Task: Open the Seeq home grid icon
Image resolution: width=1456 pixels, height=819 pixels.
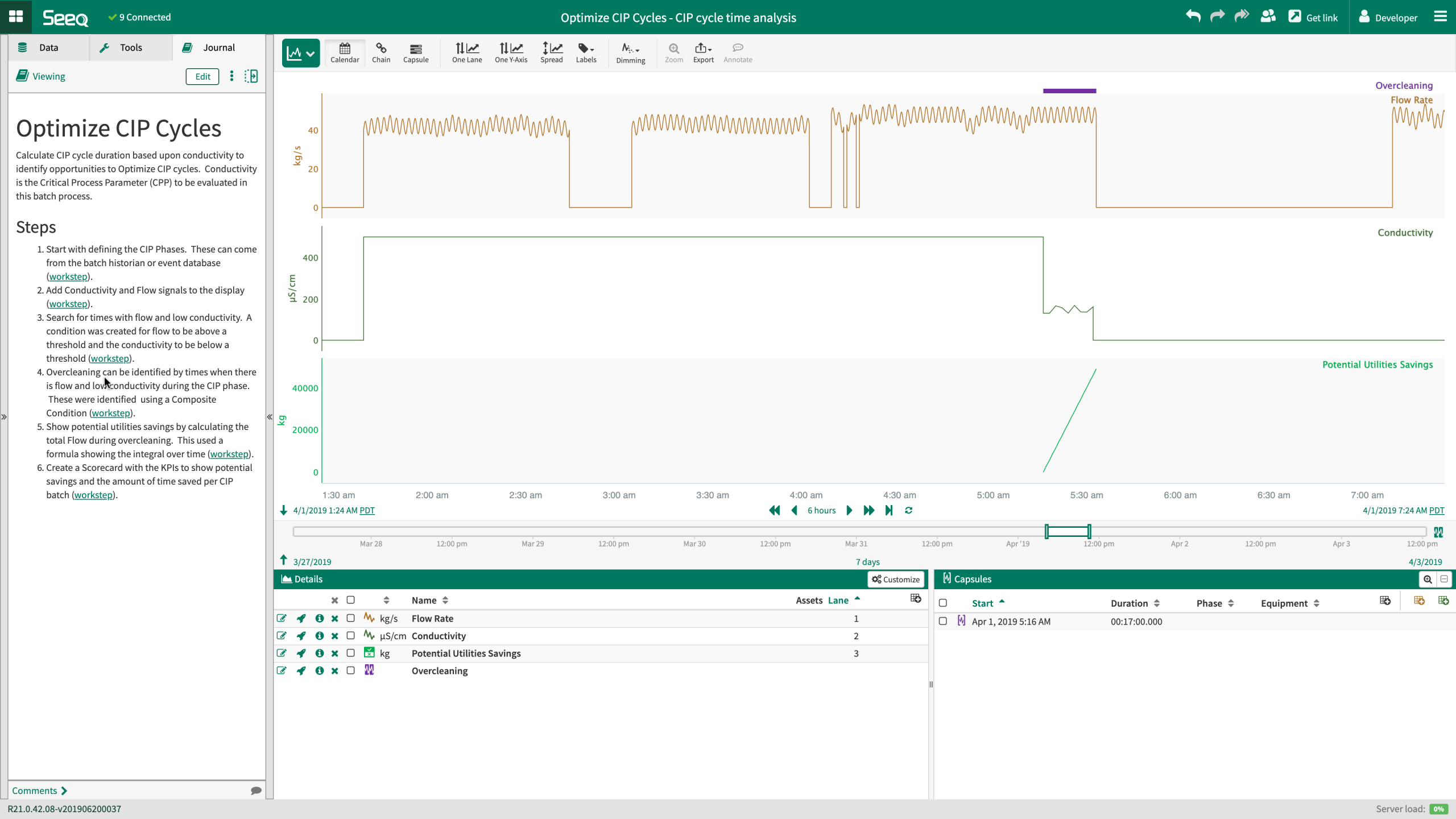Action: click(x=16, y=16)
